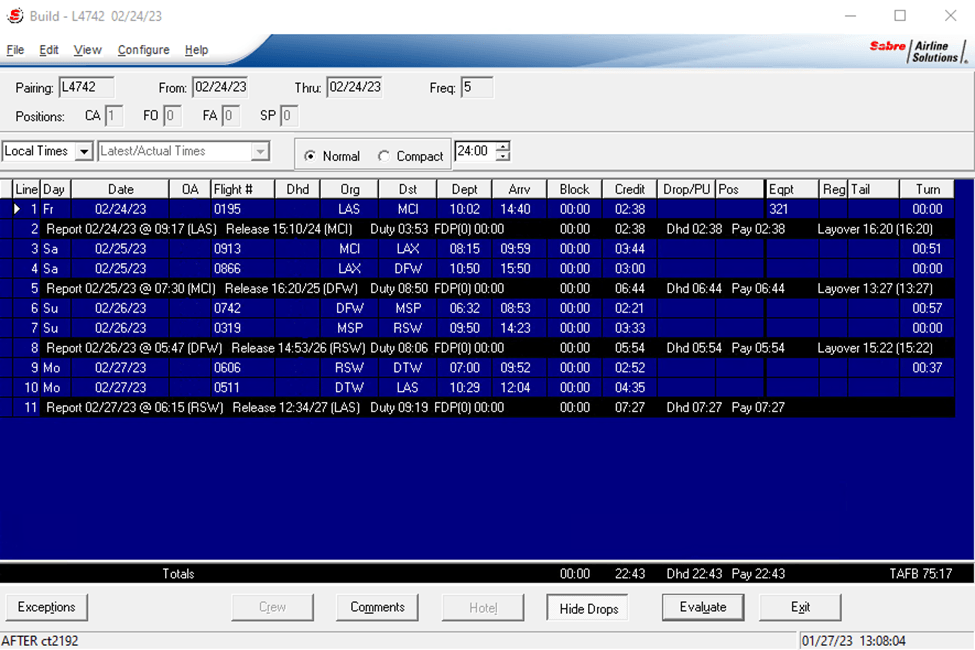Image resolution: width=975 pixels, height=650 pixels.
Task: Click the Hide Drops button
Action: [x=588, y=608]
